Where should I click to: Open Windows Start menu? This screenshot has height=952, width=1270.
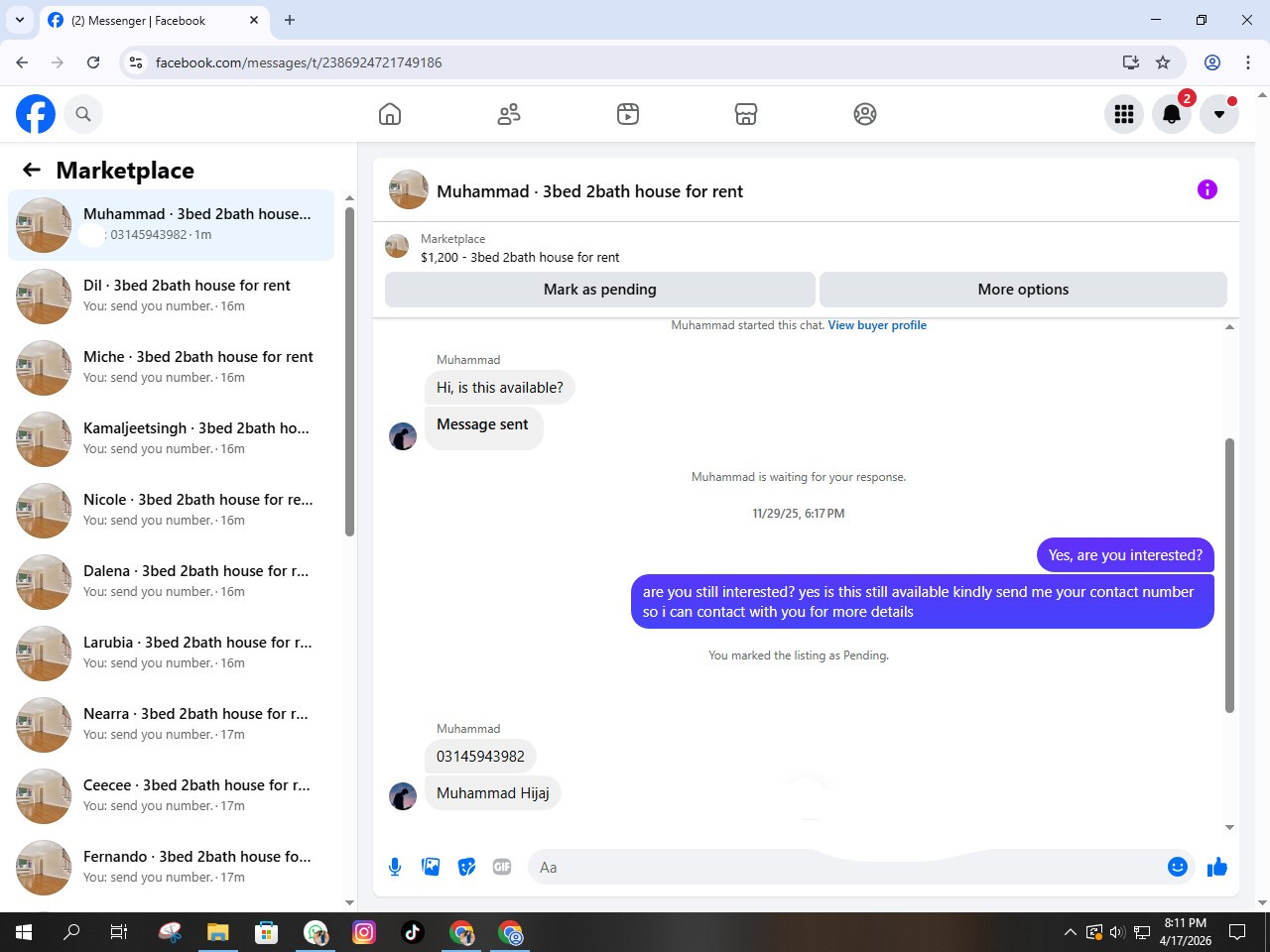(24, 932)
